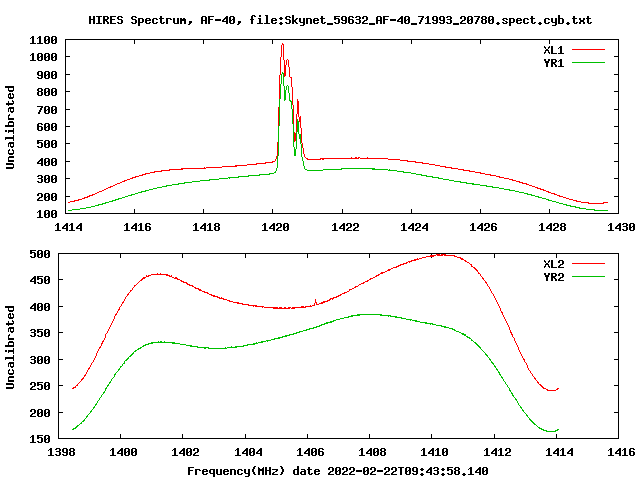The image size is (640, 480).
Task: Click the XL1 legend label
Action: 553,50
